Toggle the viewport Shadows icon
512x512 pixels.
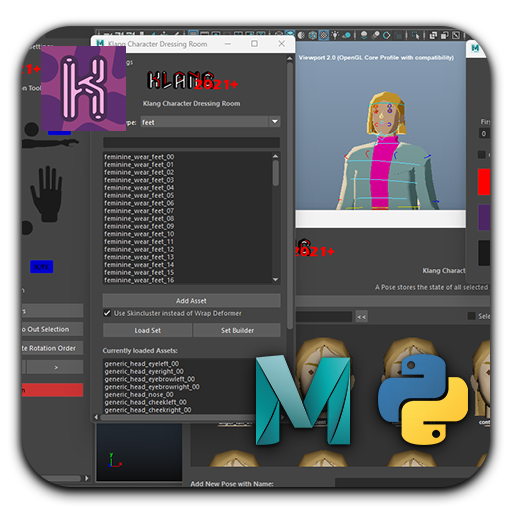pos(346,35)
